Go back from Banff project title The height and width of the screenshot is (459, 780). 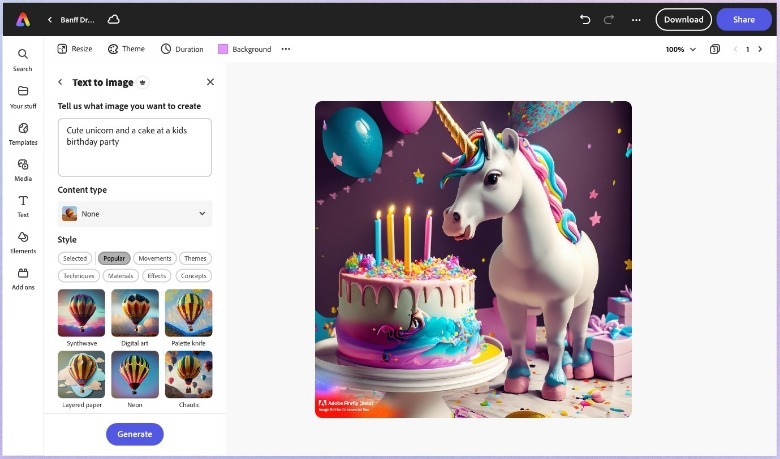pos(50,20)
